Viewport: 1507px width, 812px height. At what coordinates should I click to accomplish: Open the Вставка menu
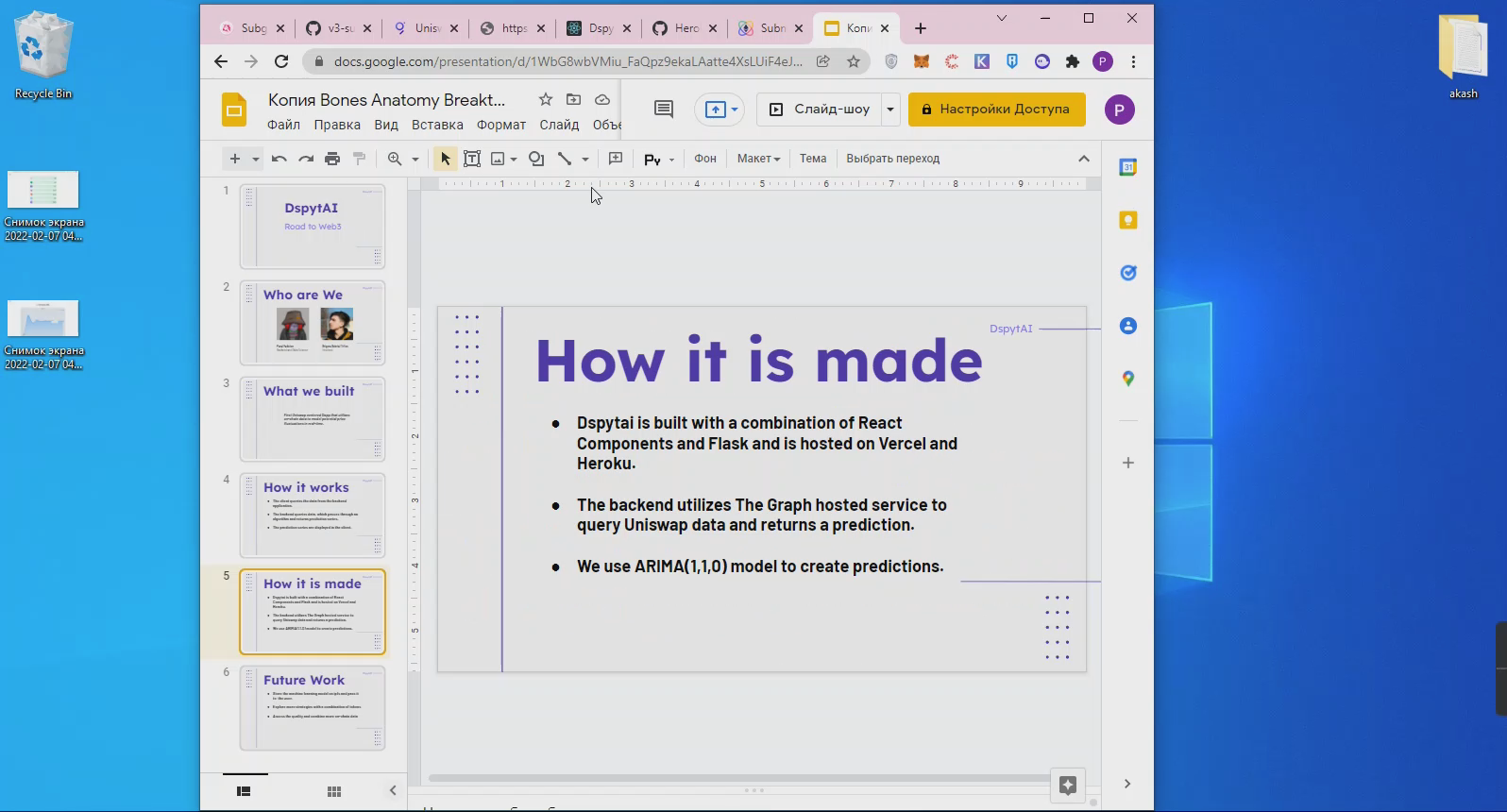point(437,125)
